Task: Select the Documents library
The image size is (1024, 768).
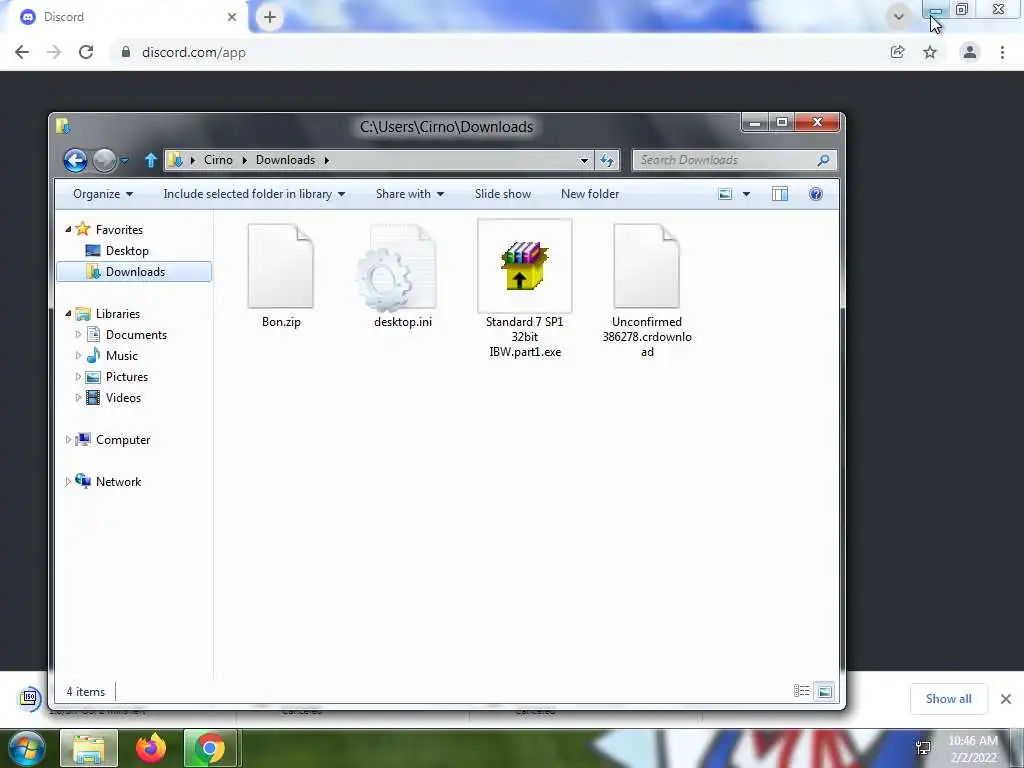Action: (x=136, y=335)
